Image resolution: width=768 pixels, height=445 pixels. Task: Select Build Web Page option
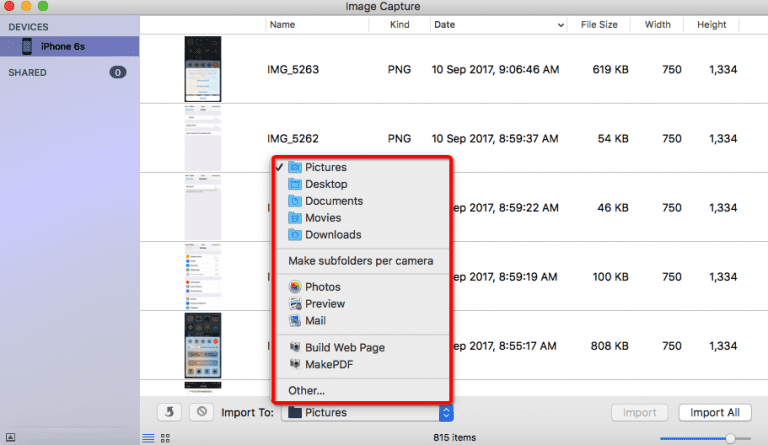tap(344, 347)
